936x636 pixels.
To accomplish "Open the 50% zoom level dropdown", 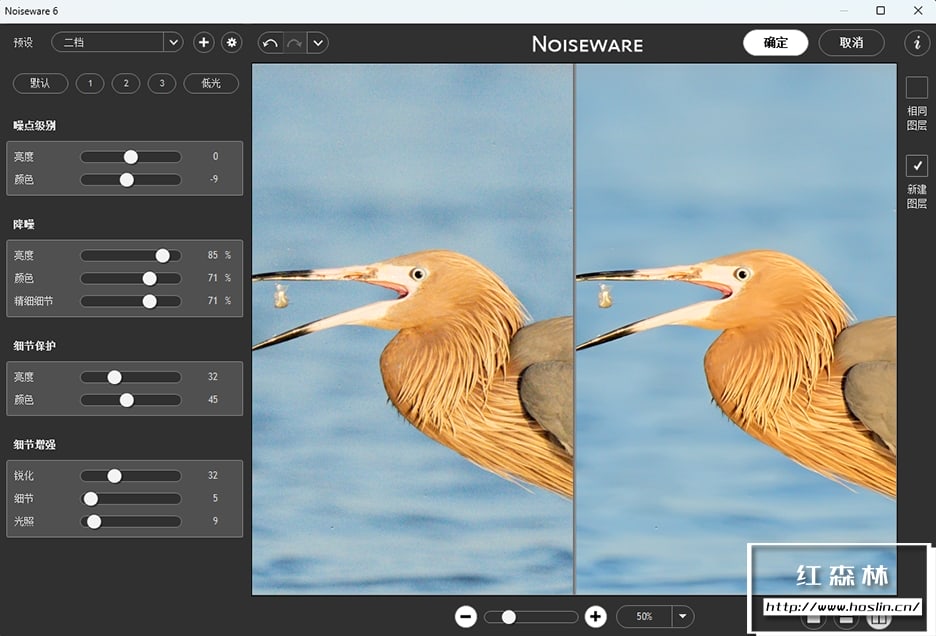I will [x=684, y=616].
